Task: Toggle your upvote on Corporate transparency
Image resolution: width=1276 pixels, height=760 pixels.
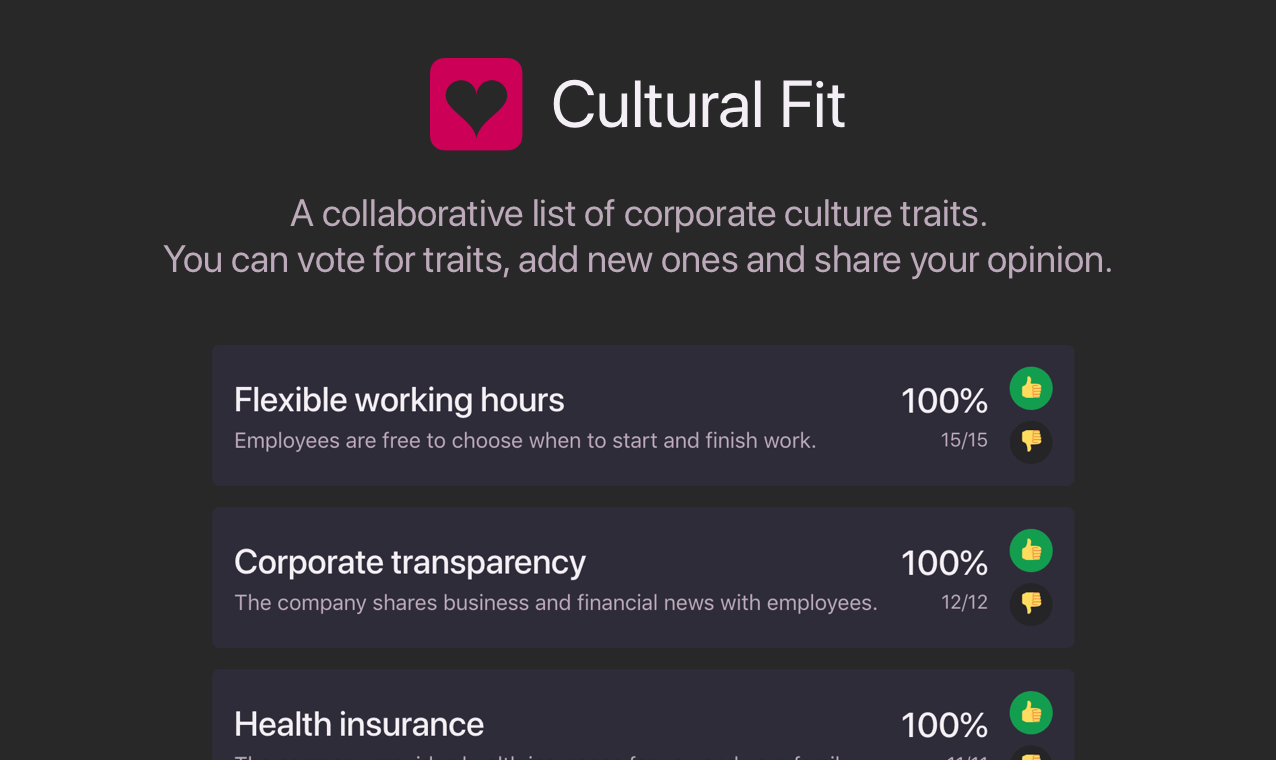Action: click(1031, 550)
